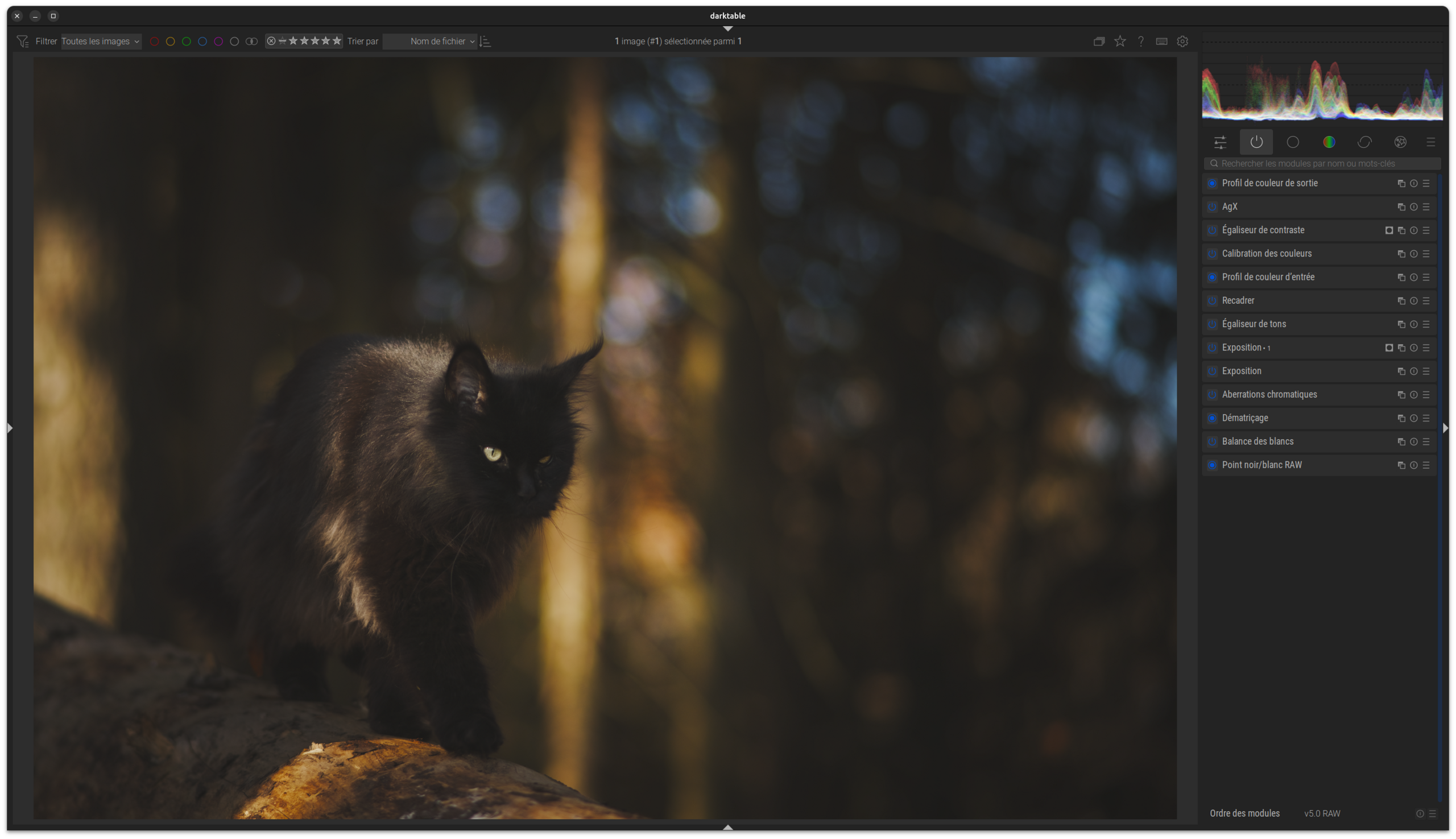Create a new instance of the AgX module
Viewport: 1456px width, 839px height.
[1401, 207]
